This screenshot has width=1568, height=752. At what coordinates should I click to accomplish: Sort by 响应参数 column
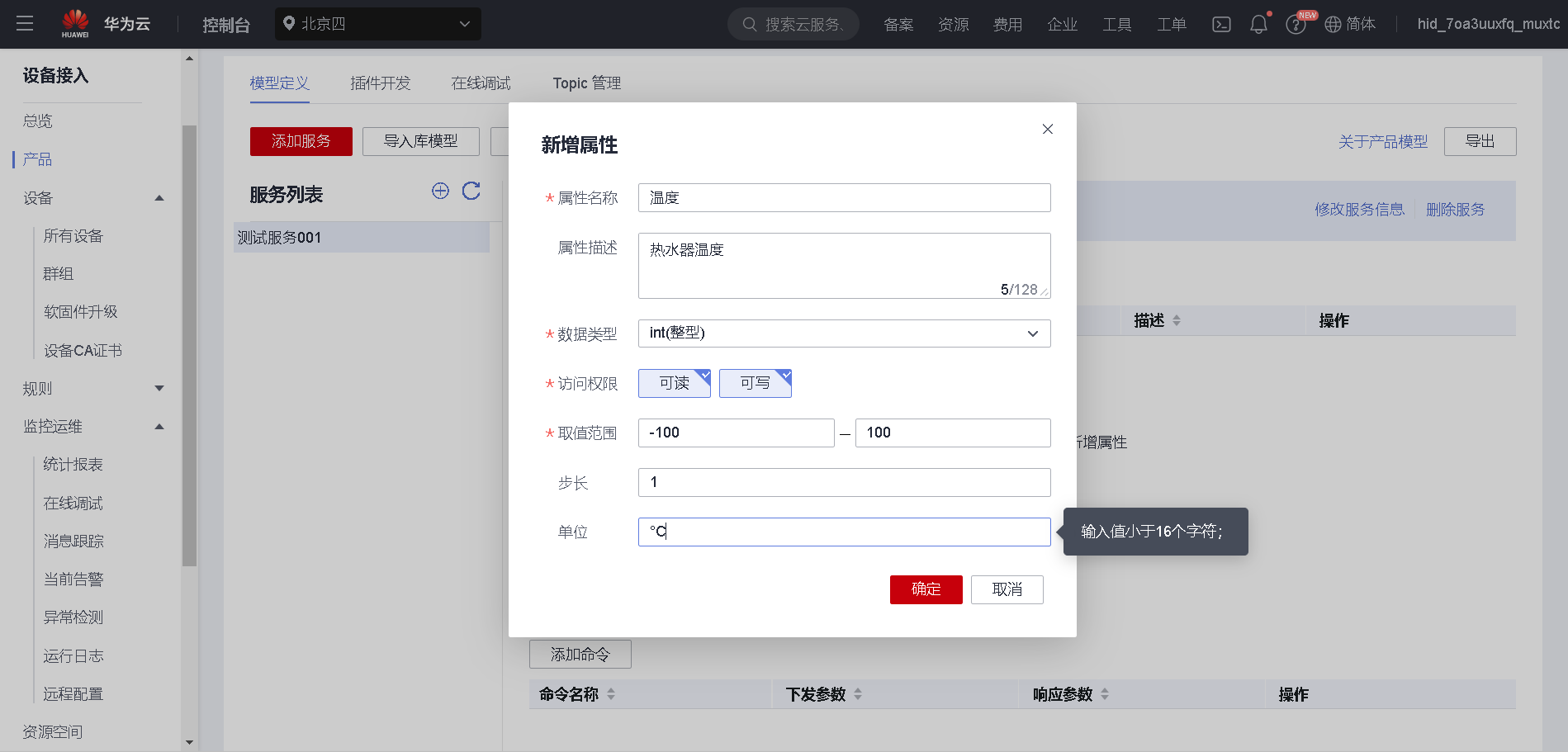click(x=1105, y=694)
